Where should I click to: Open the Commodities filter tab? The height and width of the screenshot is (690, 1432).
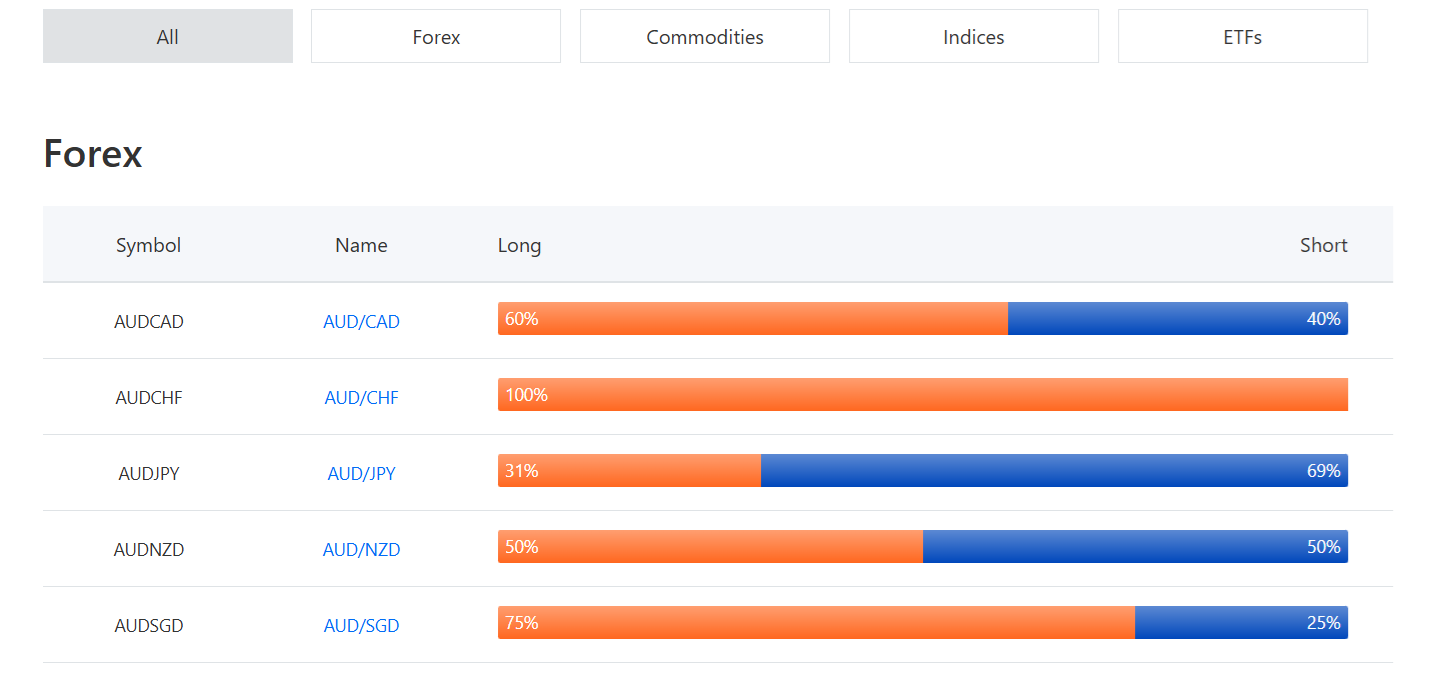[x=705, y=36]
